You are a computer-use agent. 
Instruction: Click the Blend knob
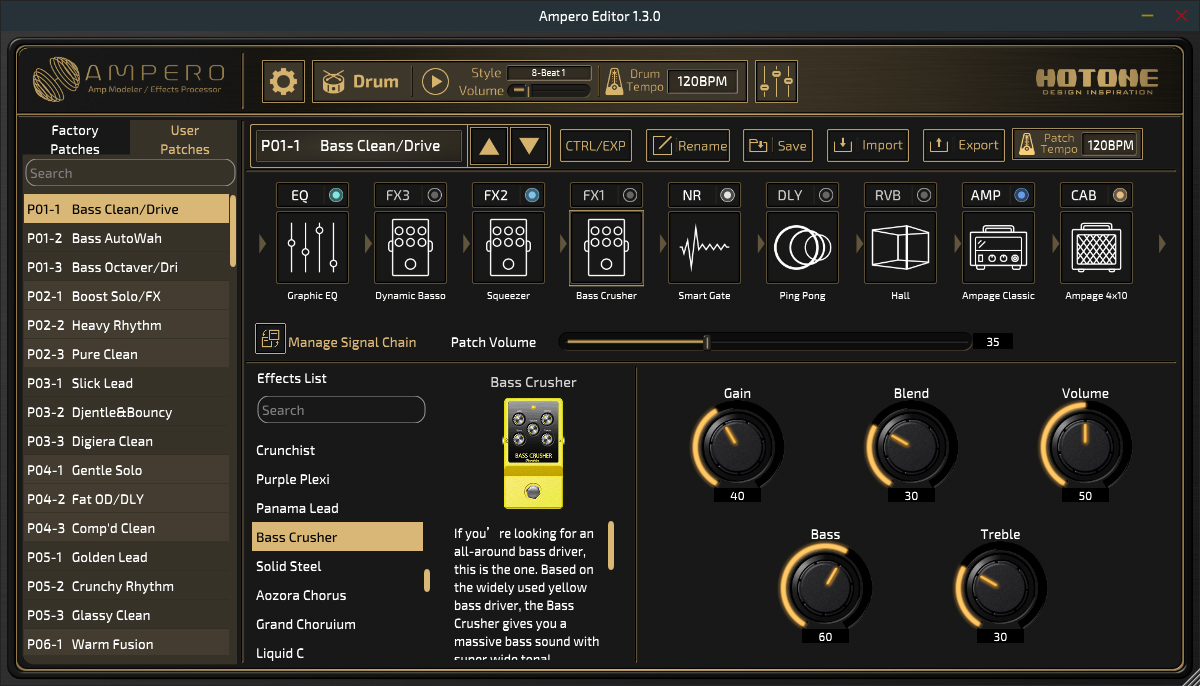911,446
